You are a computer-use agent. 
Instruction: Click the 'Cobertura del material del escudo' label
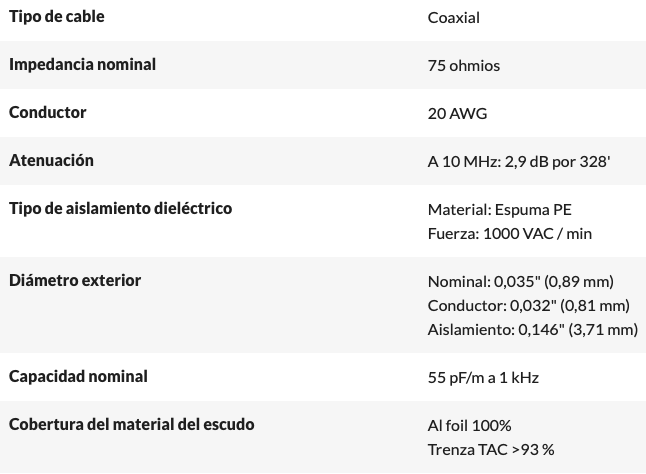click(x=131, y=425)
